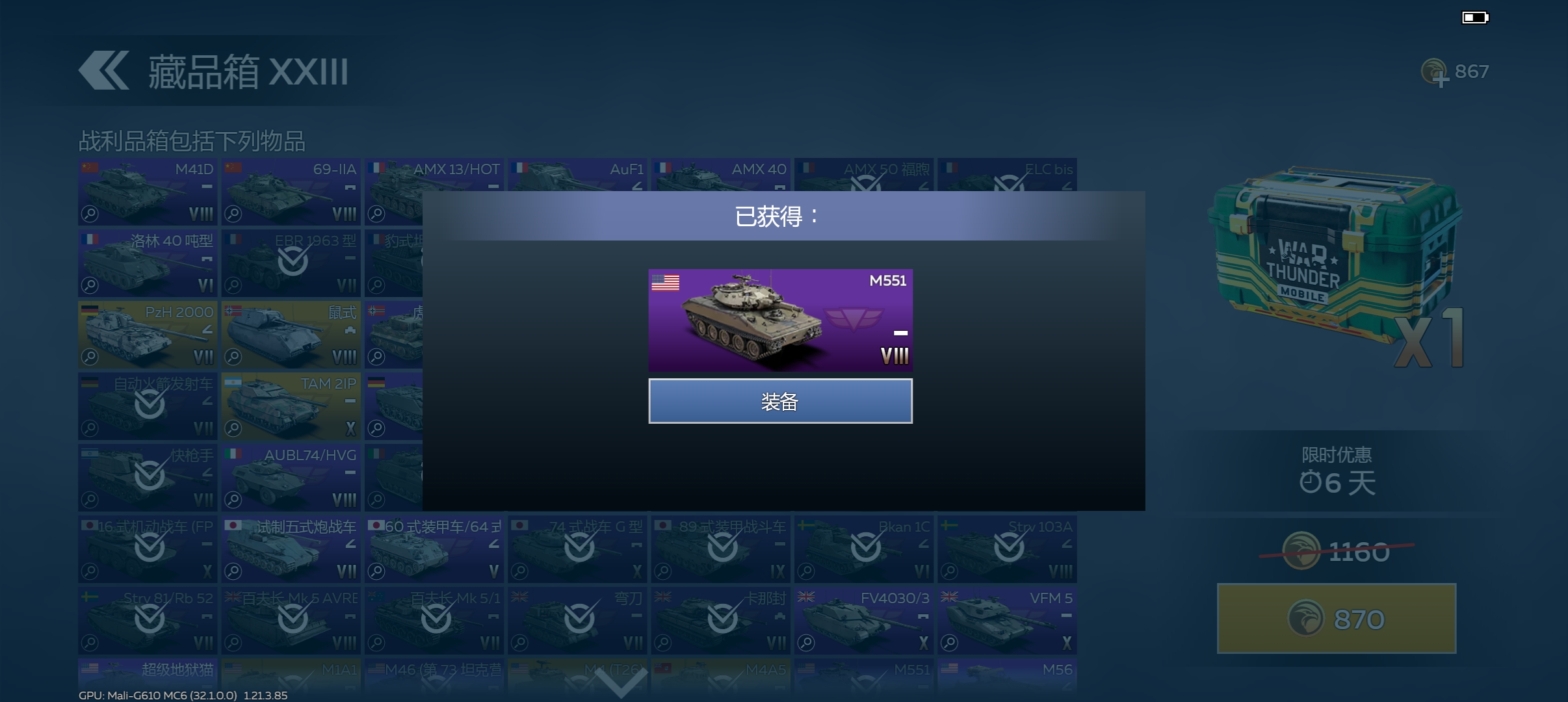The height and width of the screenshot is (702, 1568).
Task: Select the 超级地狱猫 vehicle card
Action: pos(148,676)
